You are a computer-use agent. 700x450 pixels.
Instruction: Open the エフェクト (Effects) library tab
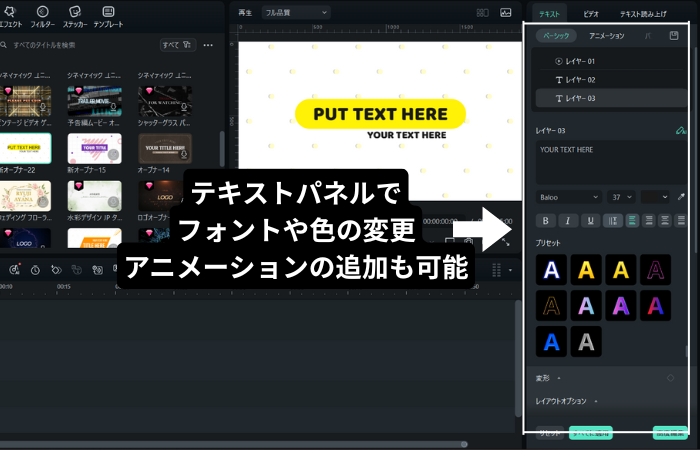[10, 17]
